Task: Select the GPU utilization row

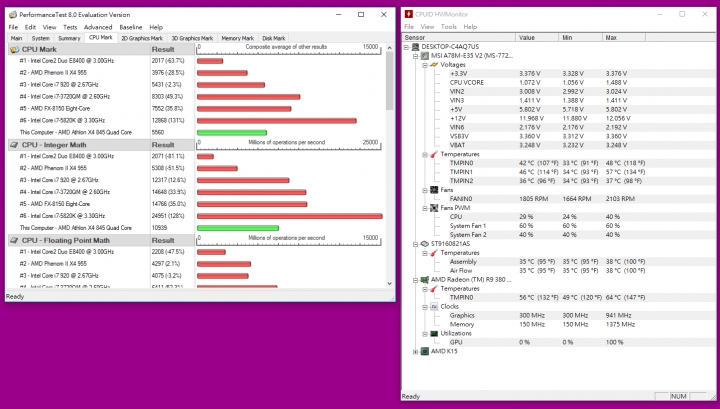Action: point(558,342)
